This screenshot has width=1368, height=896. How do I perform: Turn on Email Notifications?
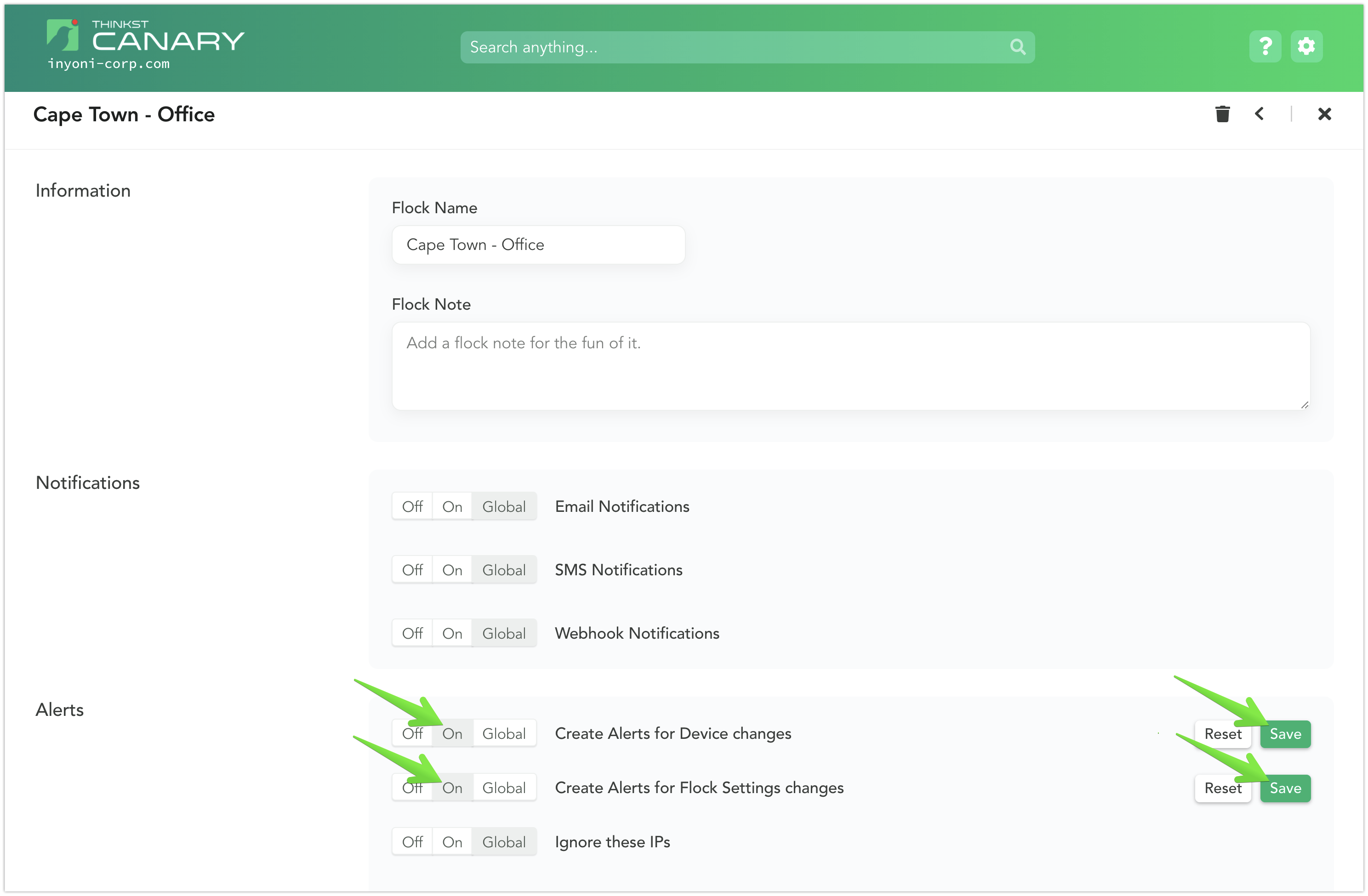(x=452, y=506)
